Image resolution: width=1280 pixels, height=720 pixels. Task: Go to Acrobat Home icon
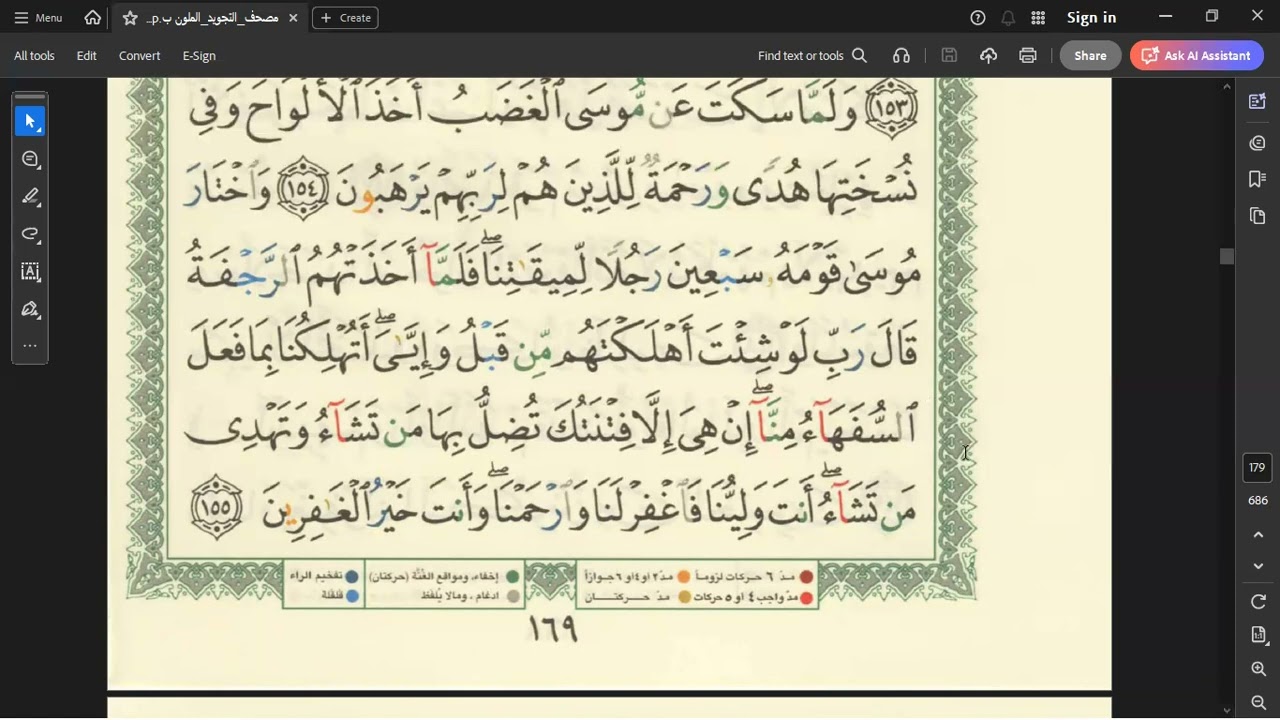pyautogui.click(x=93, y=17)
